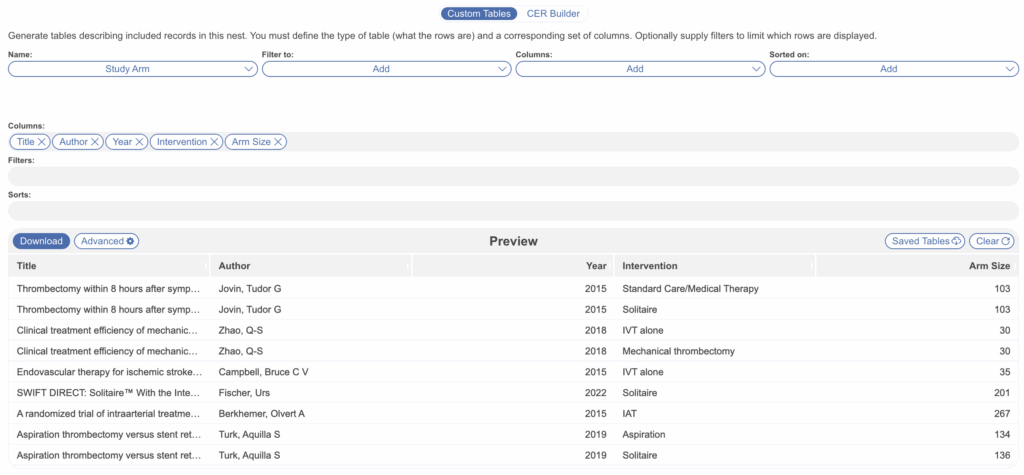Remove the Year column chip
Image resolution: width=1024 pixels, height=475 pixels.
coord(139,142)
